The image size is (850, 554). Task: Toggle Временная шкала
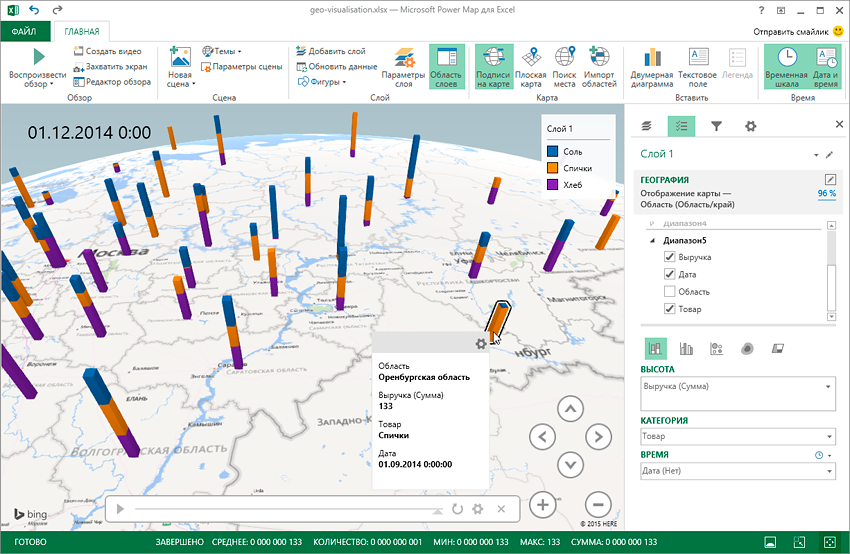[x=787, y=67]
